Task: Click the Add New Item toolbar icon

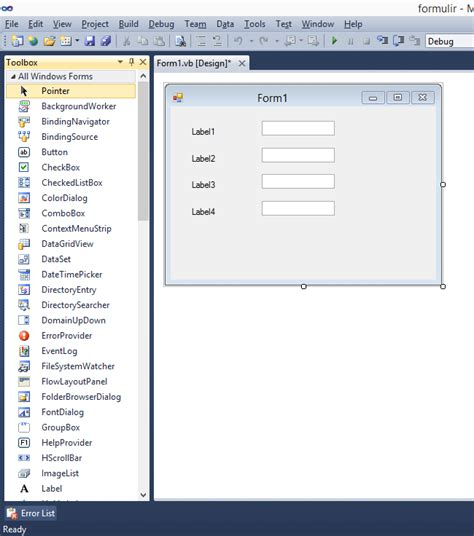Action: 65,41
